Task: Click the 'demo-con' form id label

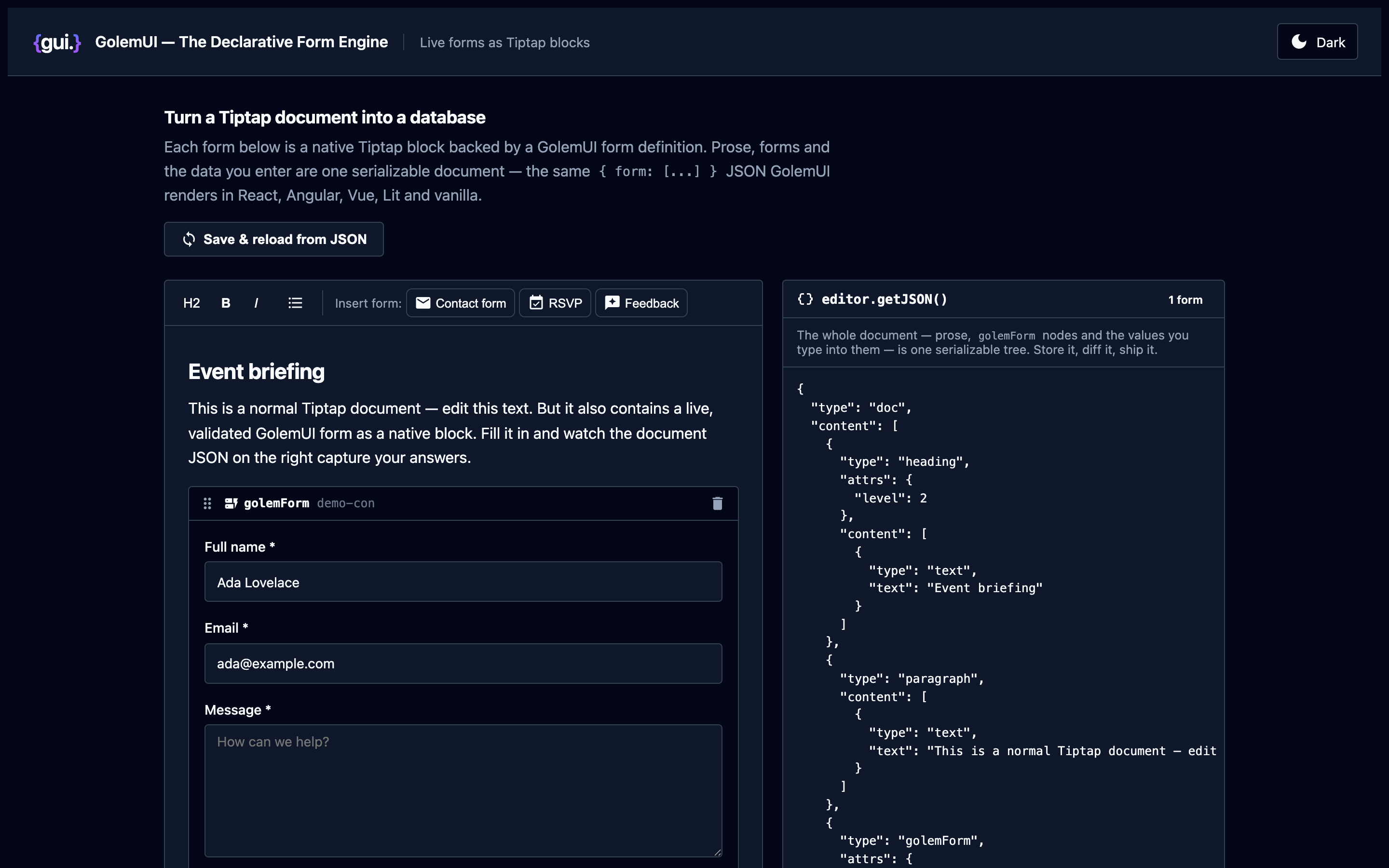Action: click(x=345, y=503)
